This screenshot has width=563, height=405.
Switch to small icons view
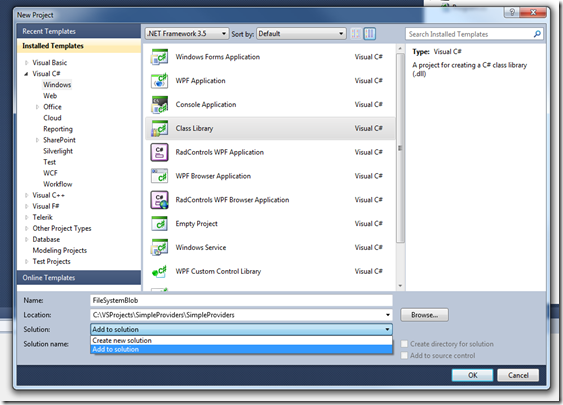coord(355,34)
